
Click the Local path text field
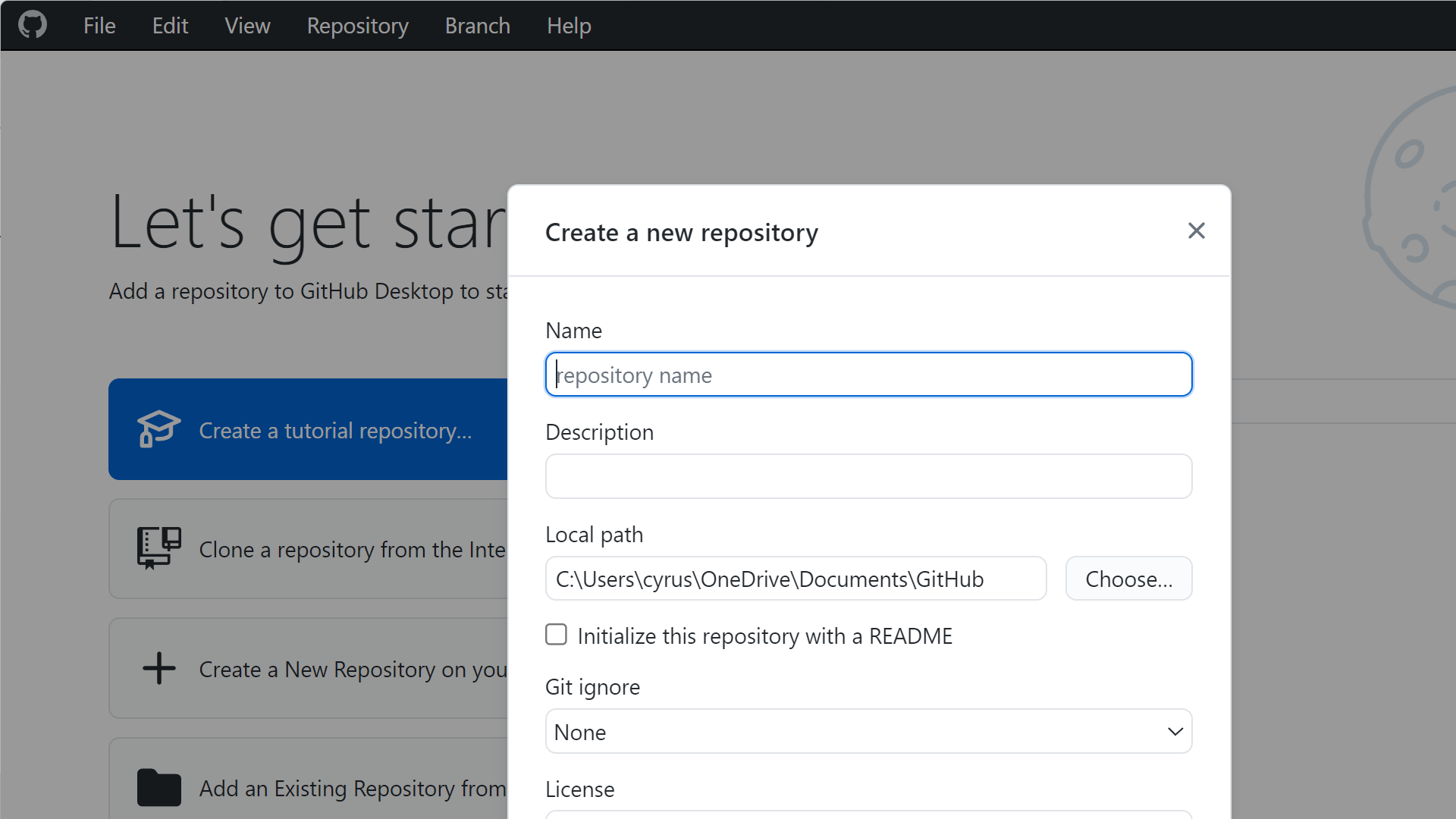pos(795,579)
